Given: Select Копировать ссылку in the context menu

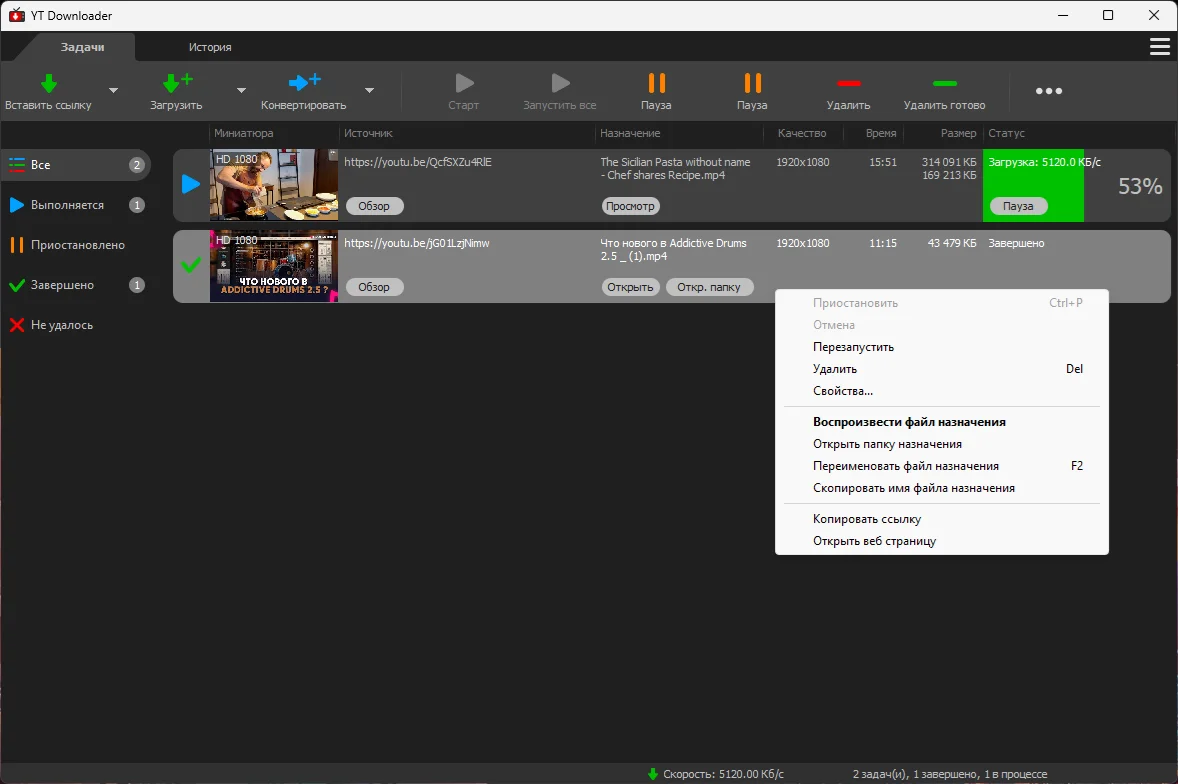Looking at the screenshot, I should 866,519.
